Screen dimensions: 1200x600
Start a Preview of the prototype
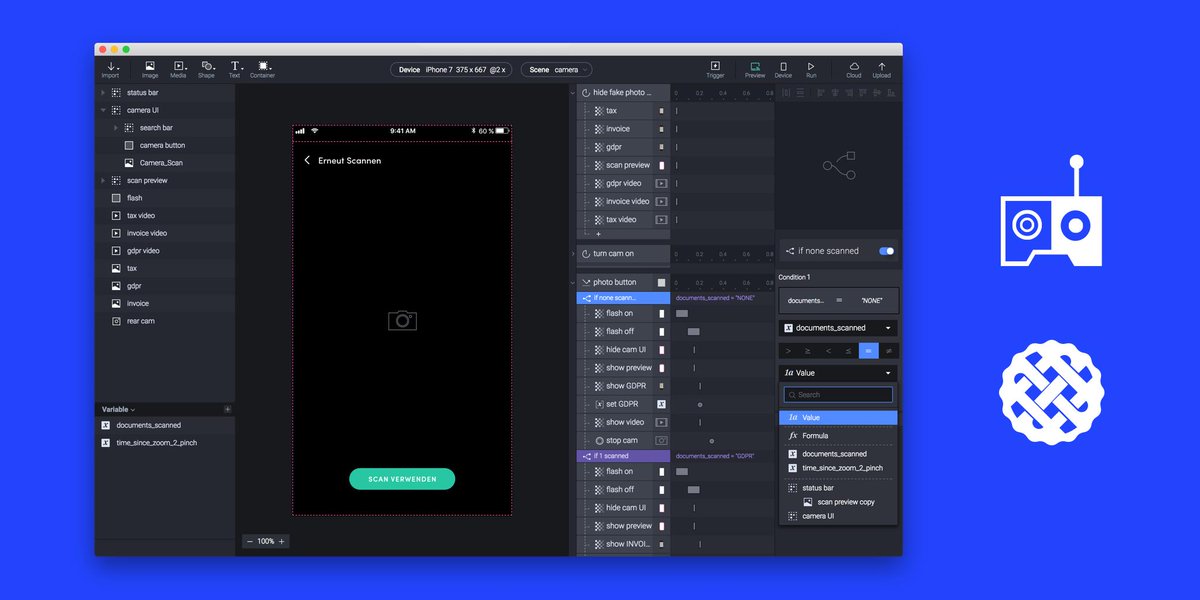pos(753,68)
